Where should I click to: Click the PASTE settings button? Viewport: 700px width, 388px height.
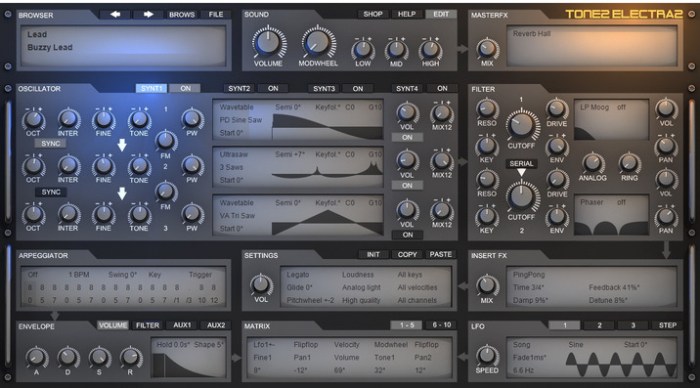pyautogui.click(x=441, y=254)
